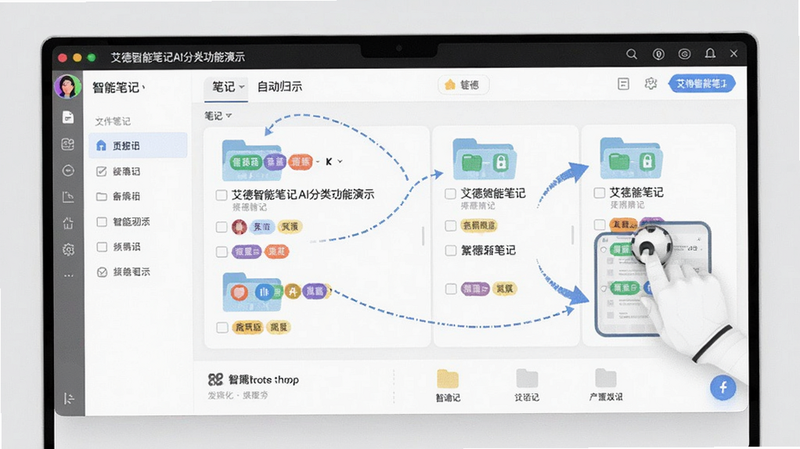Open the preview thumbnail in the rightmost card
The image size is (800, 449).
click(x=653, y=279)
